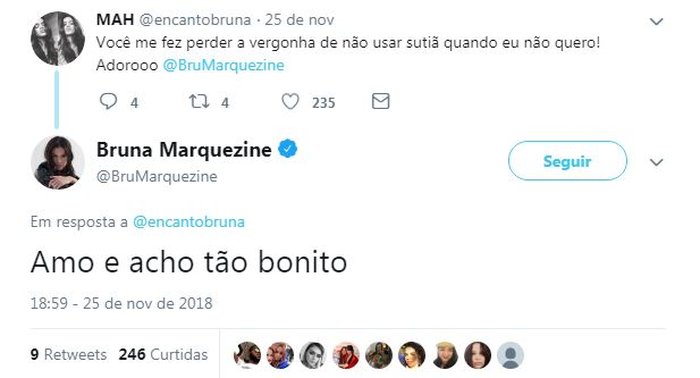Open the @BruMarquezine mention link
This screenshot has height=378, width=700.
tap(224, 65)
